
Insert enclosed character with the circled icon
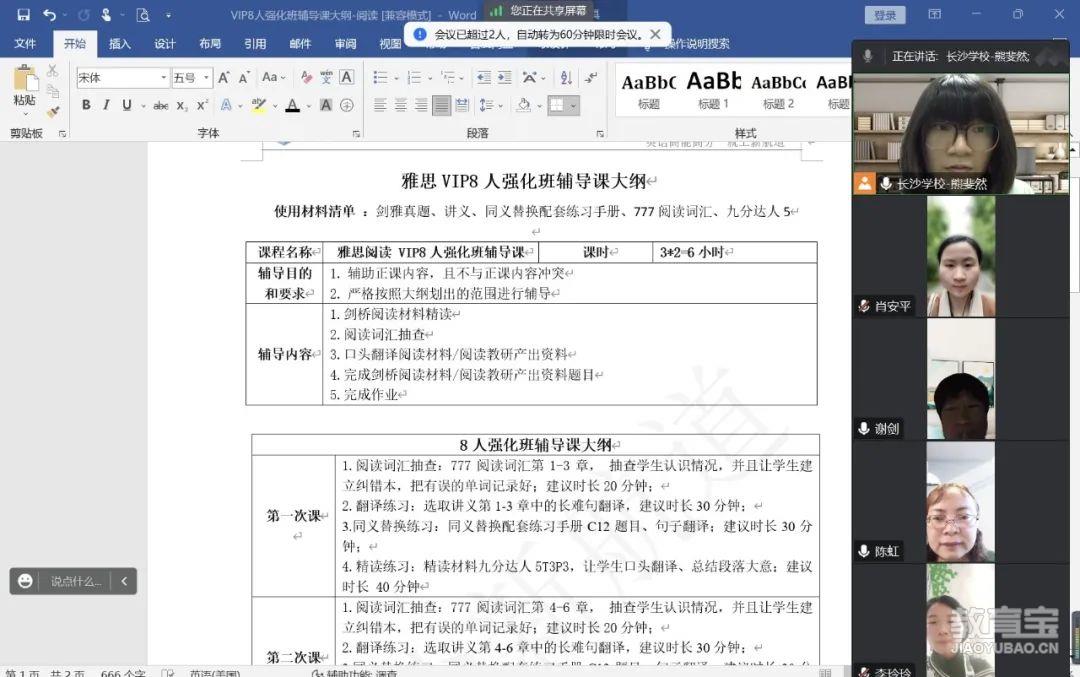pyautogui.click(x=346, y=105)
